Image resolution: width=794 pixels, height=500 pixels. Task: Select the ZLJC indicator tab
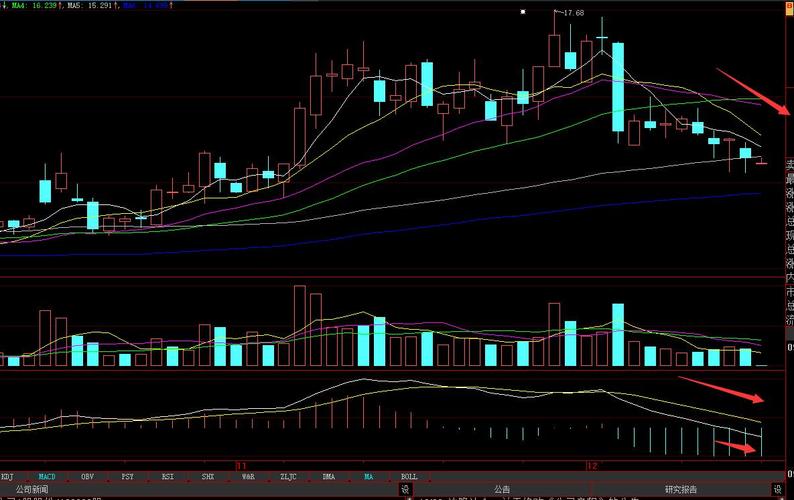tap(288, 477)
